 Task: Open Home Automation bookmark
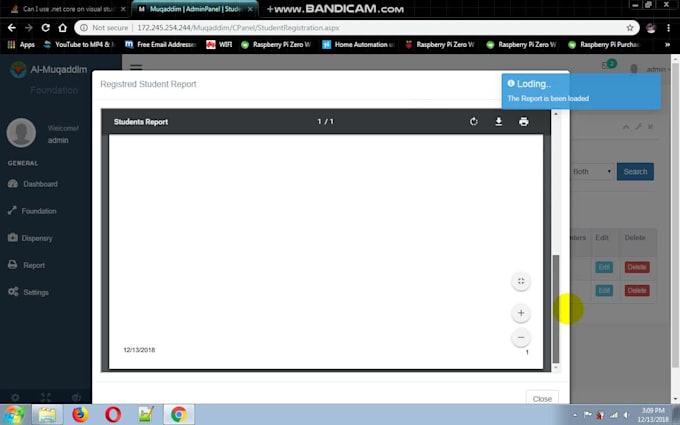click(x=358, y=44)
